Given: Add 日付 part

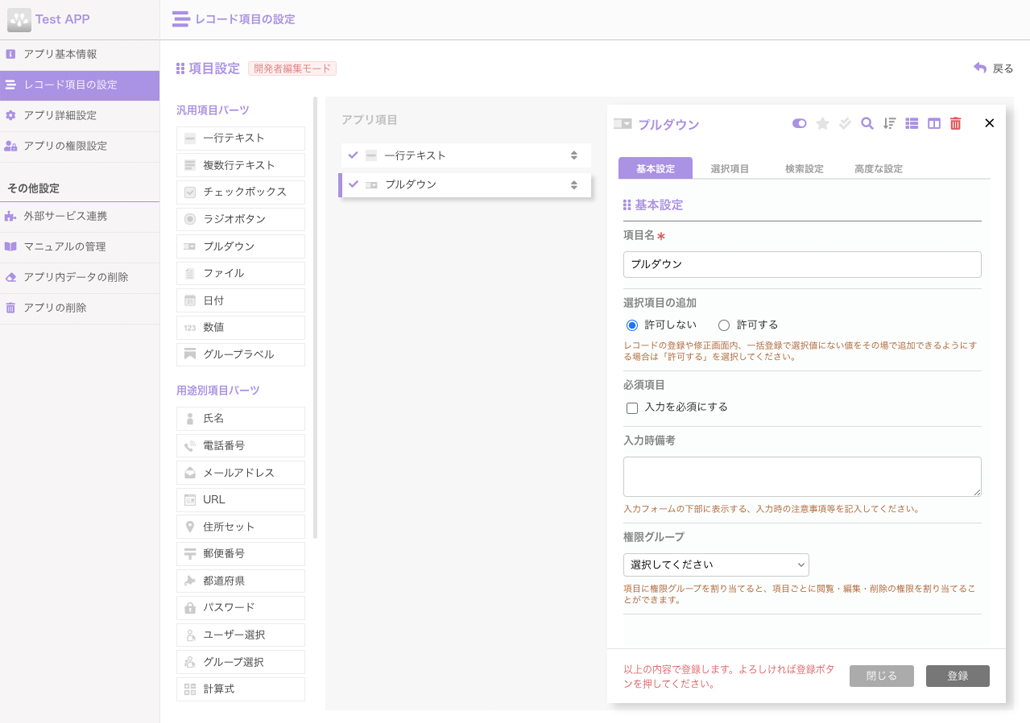Looking at the screenshot, I should (x=240, y=300).
